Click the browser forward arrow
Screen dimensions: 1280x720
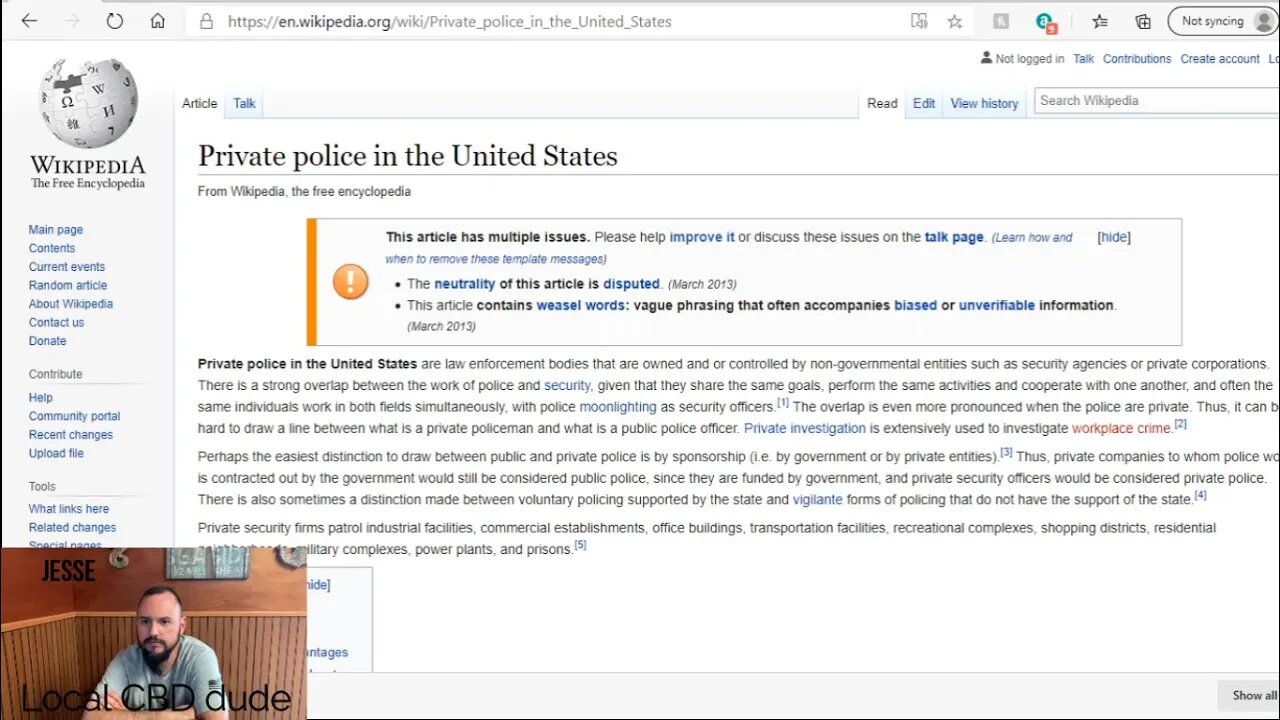click(x=72, y=21)
